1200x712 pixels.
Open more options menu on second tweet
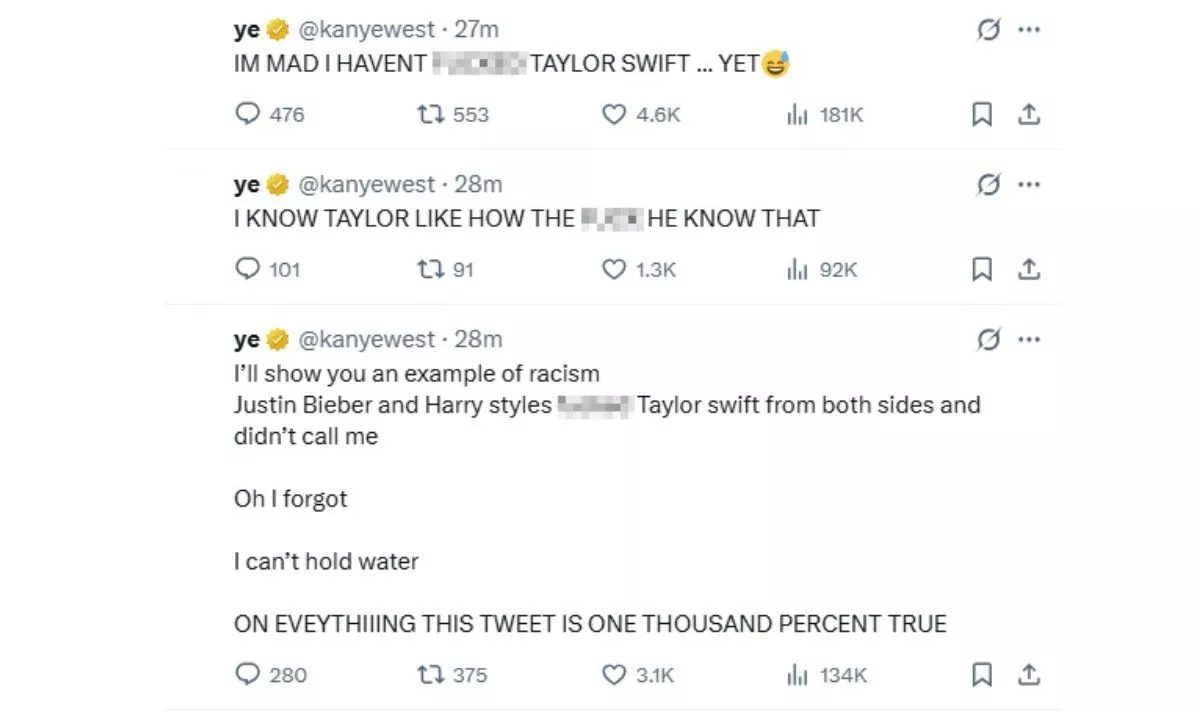1029,185
